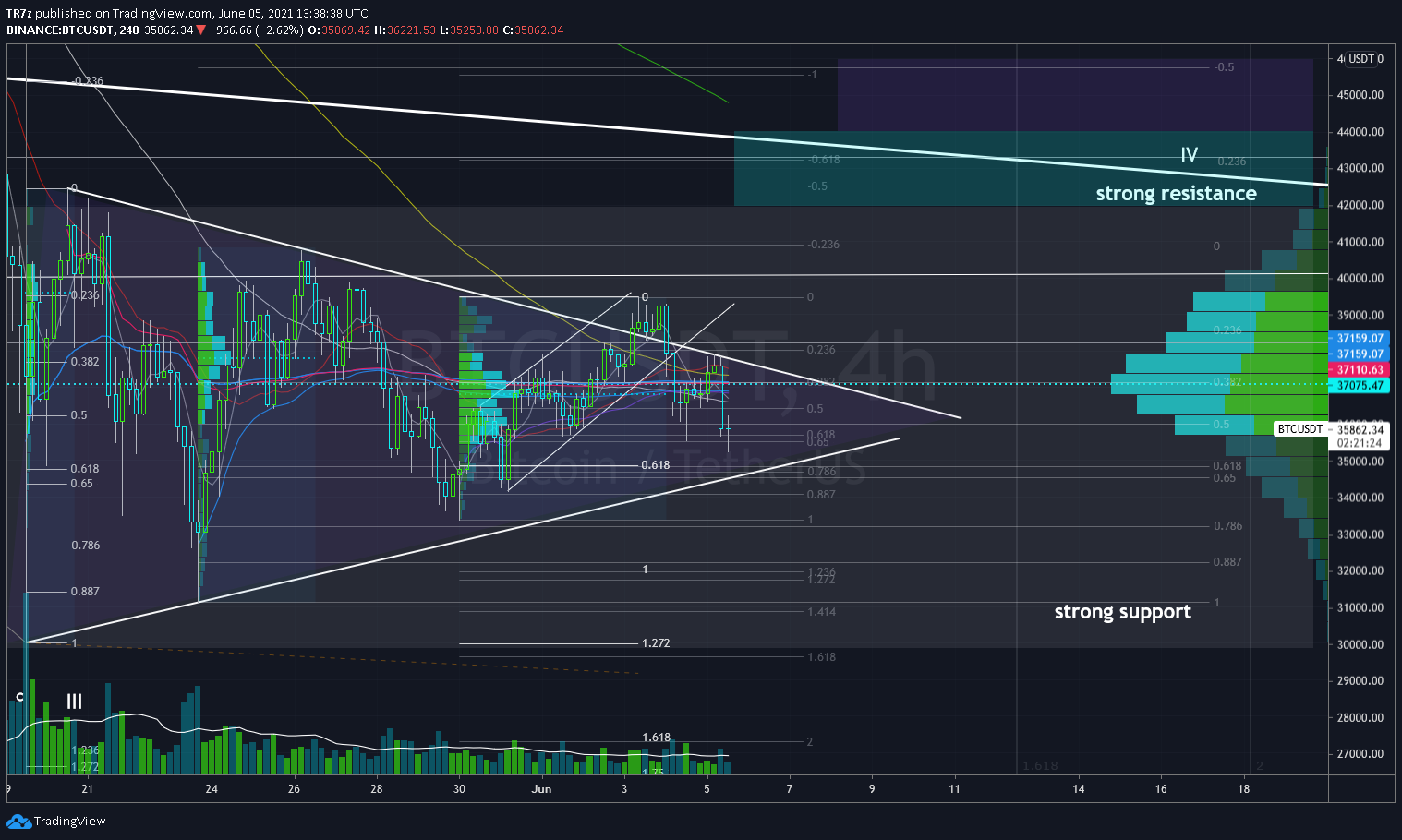The height and width of the screenshot is (840, 1402).
Task: Select the IV wave label
Action: tap(1190, 155)
